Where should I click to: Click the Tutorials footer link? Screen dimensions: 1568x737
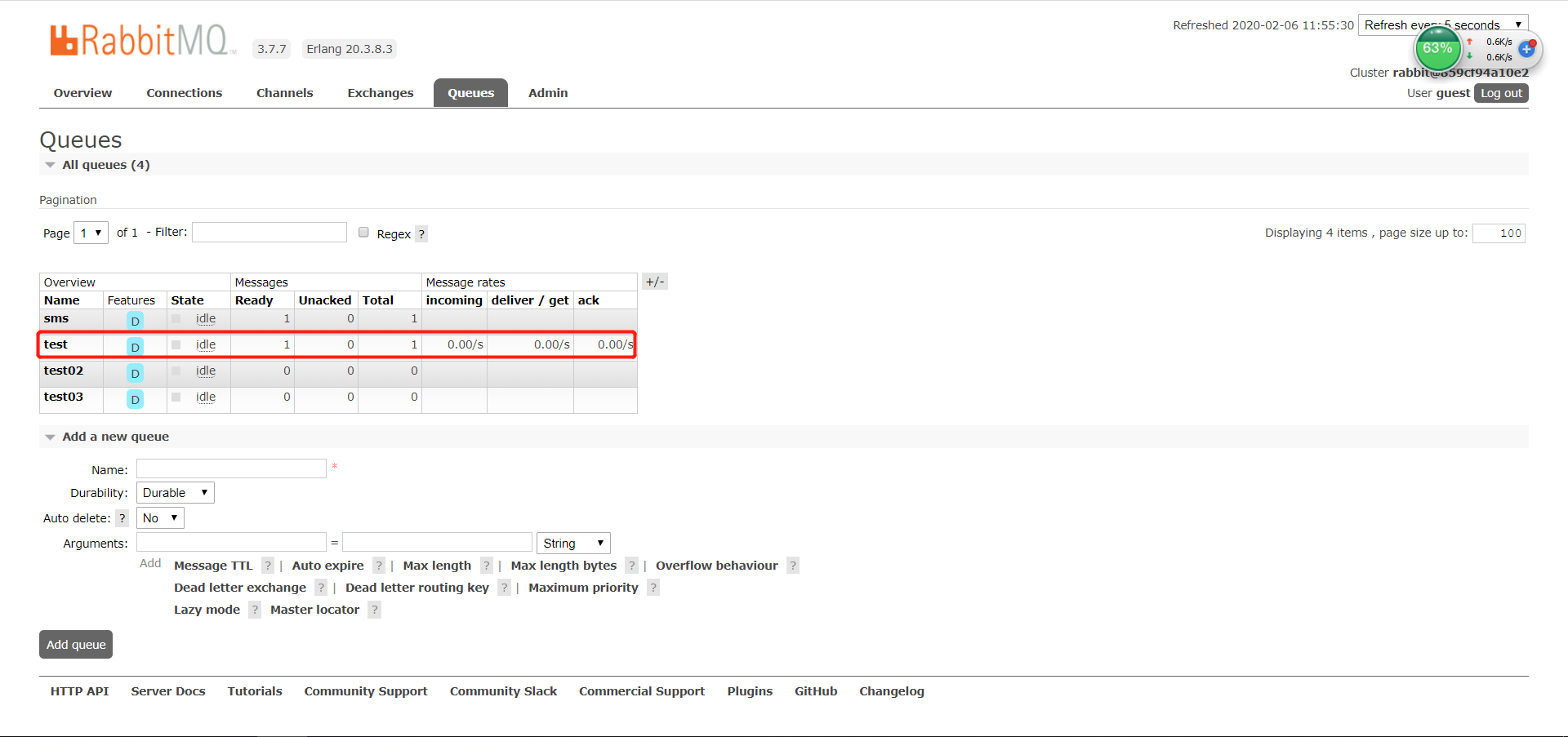pos(255,691)
